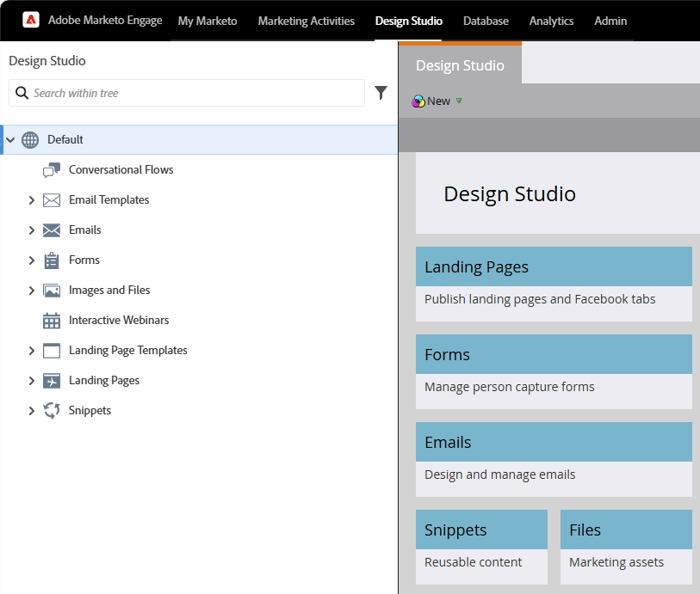700x594 pixels.
Task: Click Adobe Marketo Engage product name
Action: click(x=105, y=21)
